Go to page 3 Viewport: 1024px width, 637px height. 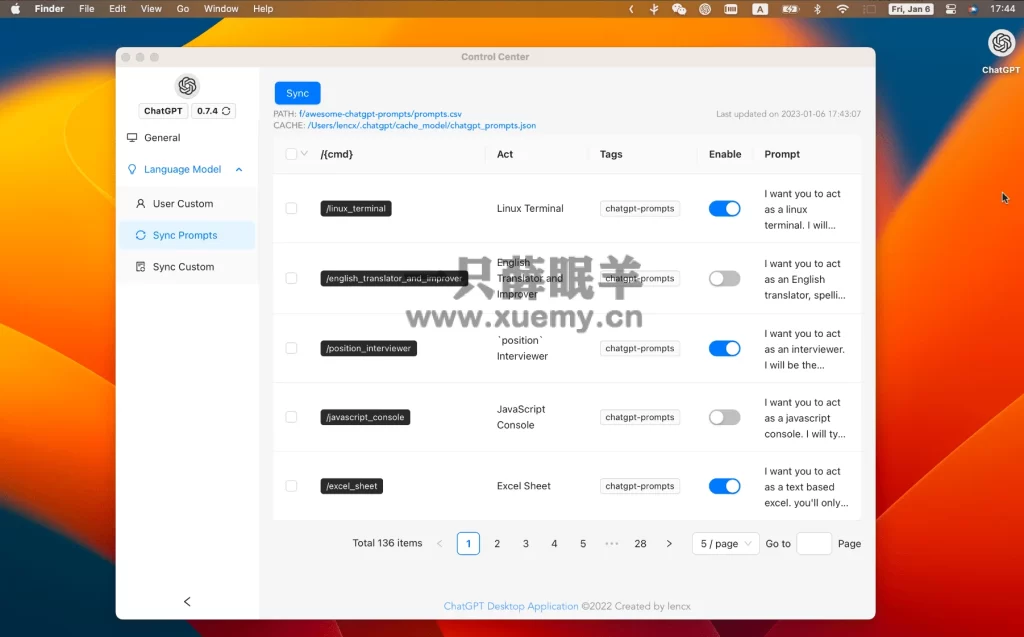(526, 544)
